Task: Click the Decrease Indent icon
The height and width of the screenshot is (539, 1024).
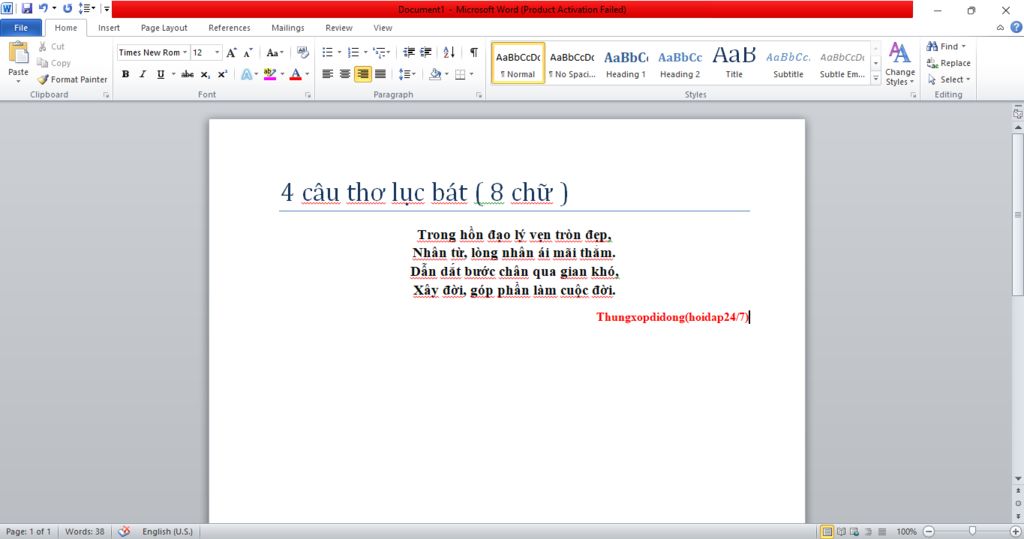Action: (409, 52)
